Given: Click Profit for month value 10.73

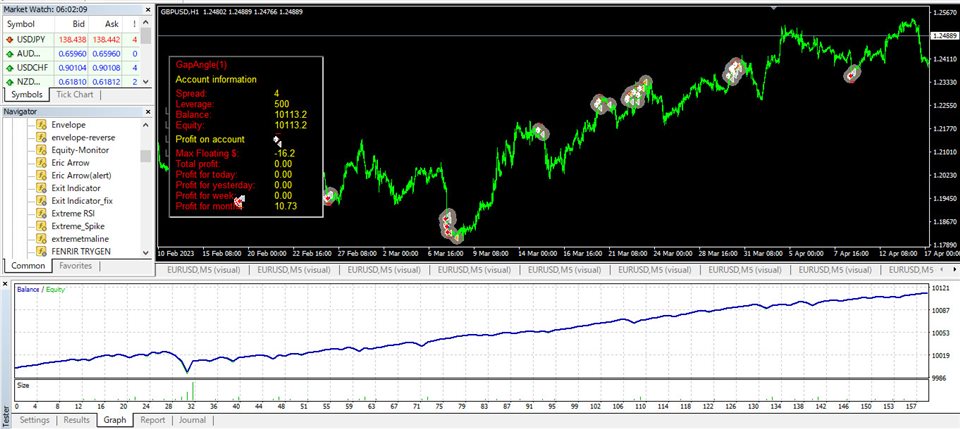Looking at the screenshot, I should click(286, 206).
